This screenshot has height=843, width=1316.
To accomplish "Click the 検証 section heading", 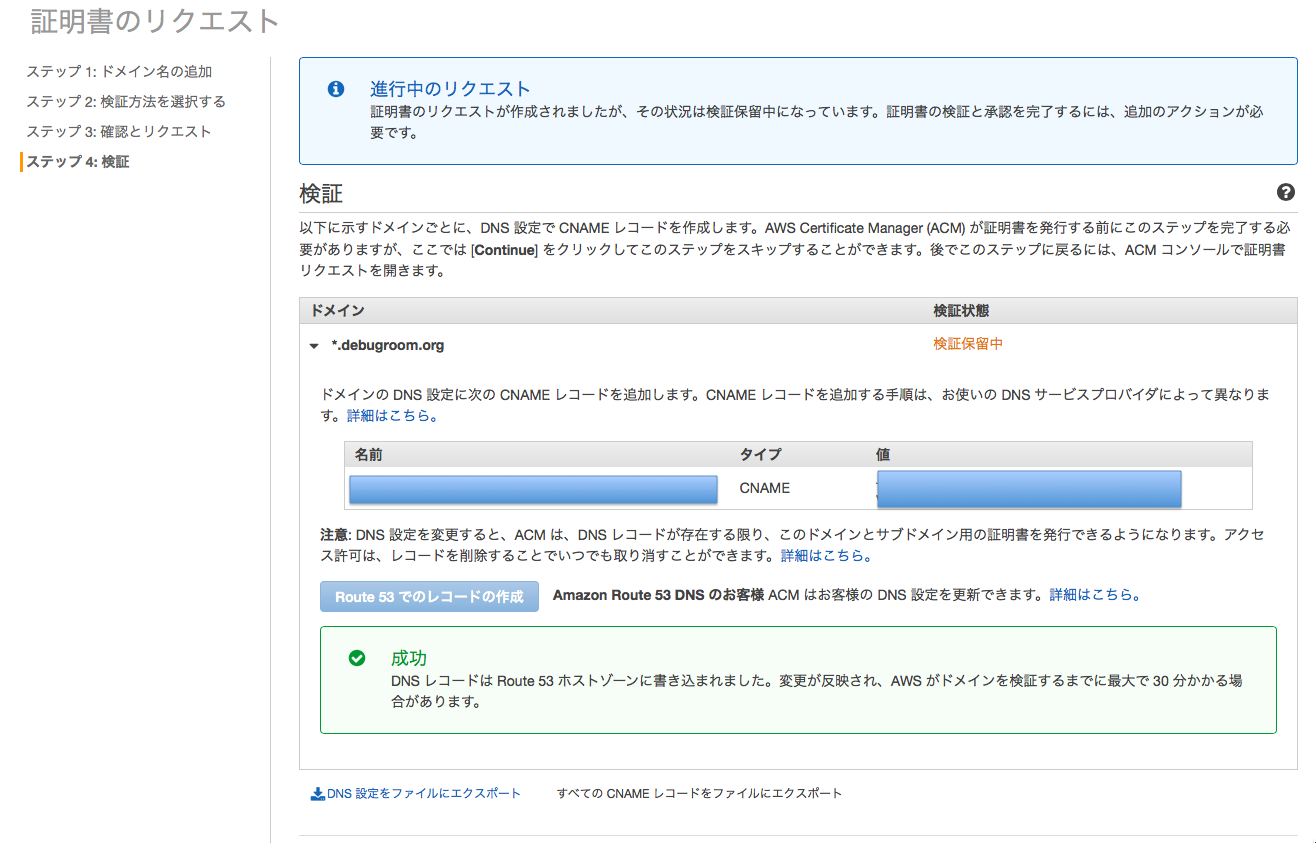I will 321,194.
